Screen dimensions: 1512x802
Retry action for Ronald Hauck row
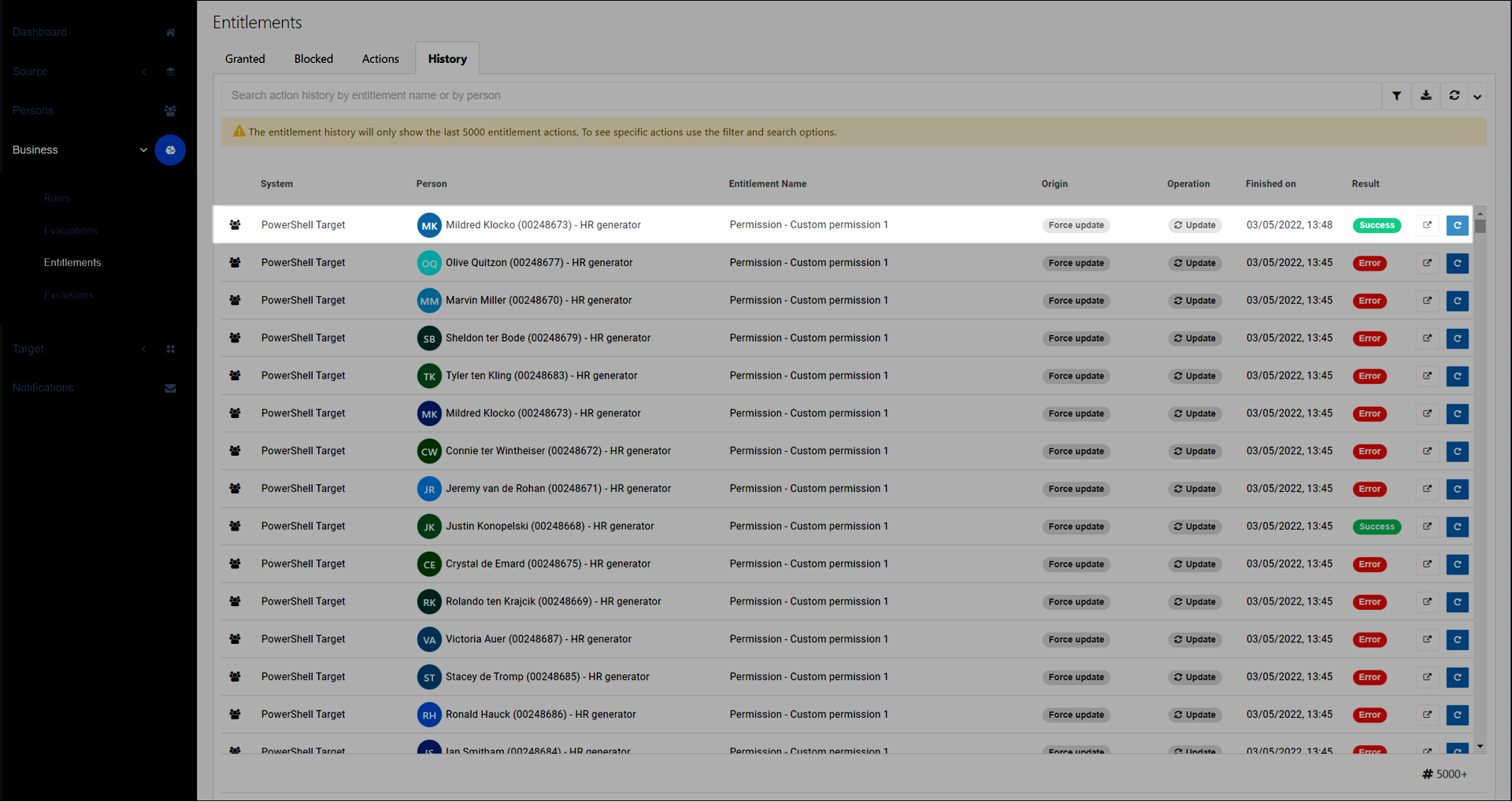click(x=1458, y=715)
